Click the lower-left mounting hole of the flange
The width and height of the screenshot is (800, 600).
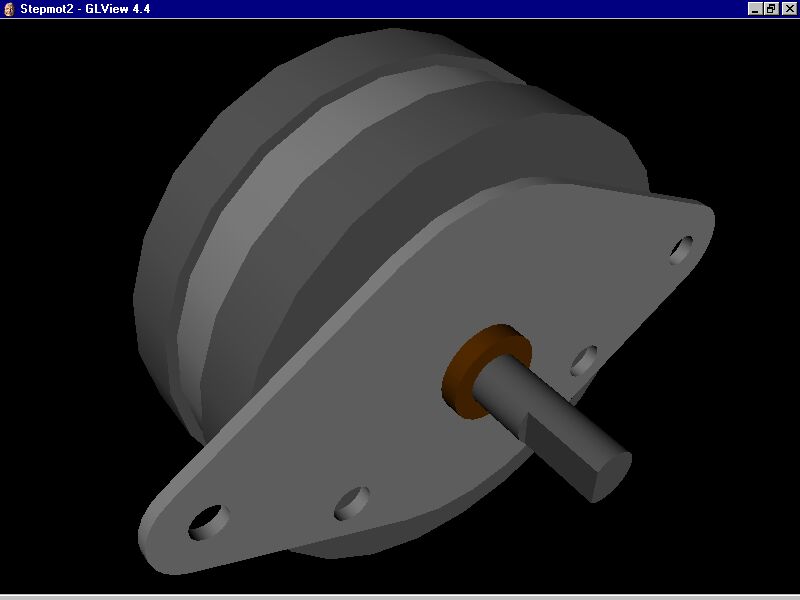click(x=209, y=522)
